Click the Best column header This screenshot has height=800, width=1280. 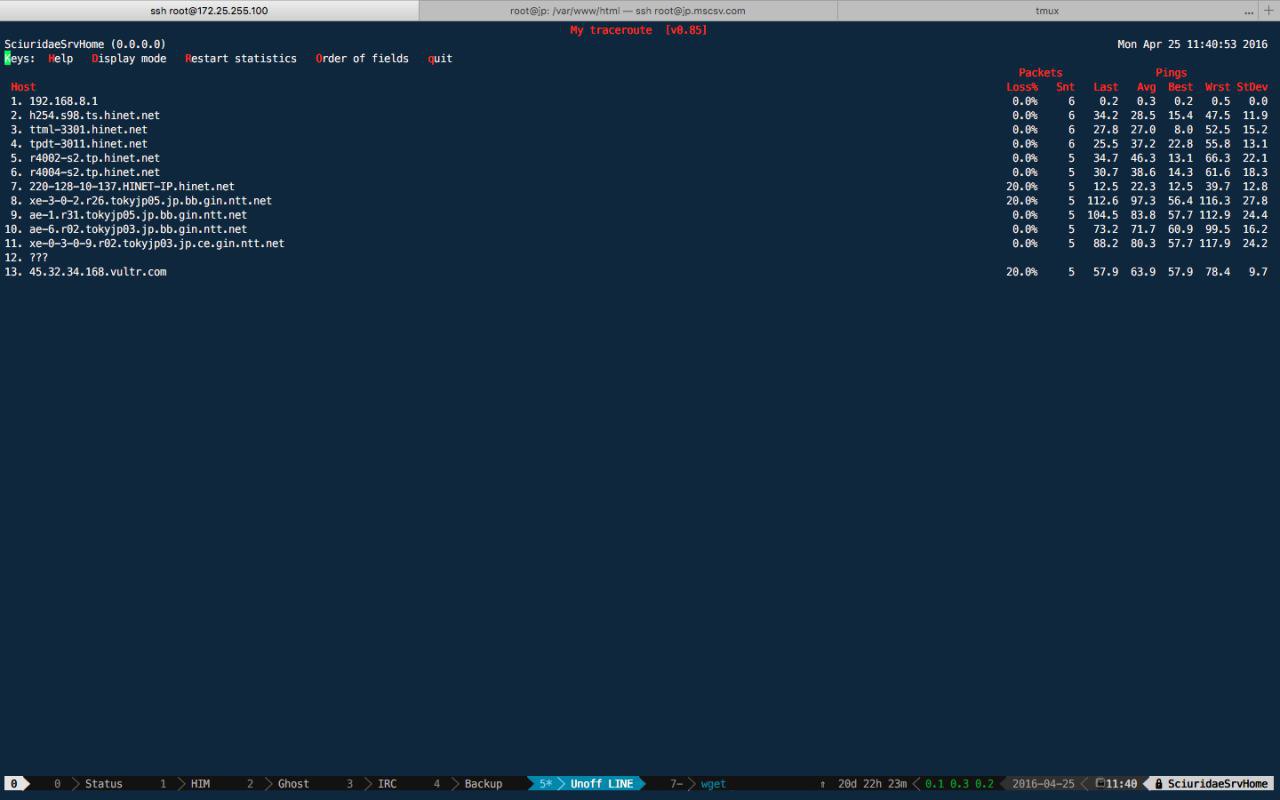tap(1181, 87)
